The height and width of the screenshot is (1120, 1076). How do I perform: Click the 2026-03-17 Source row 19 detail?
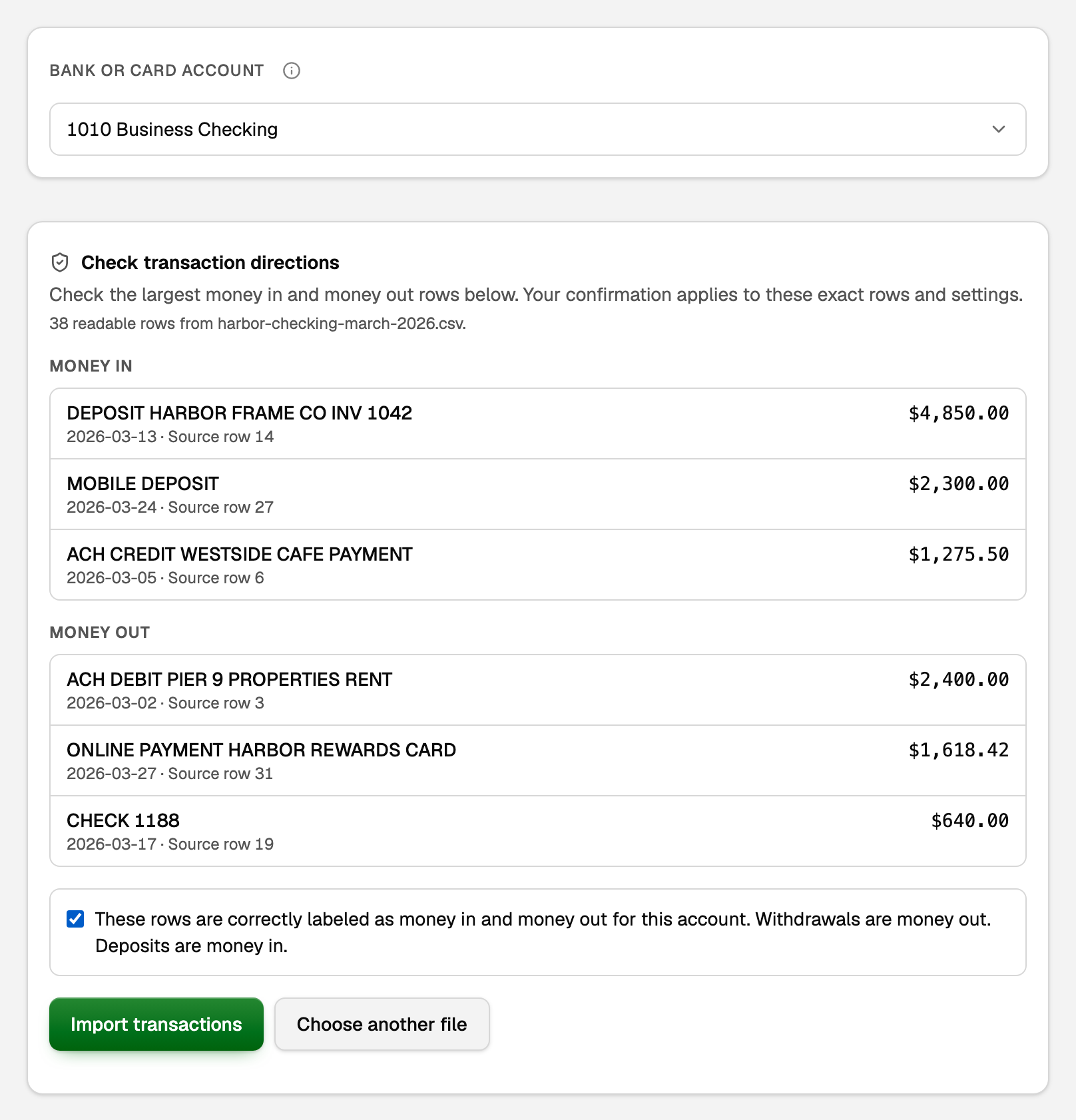pos(170,844)
